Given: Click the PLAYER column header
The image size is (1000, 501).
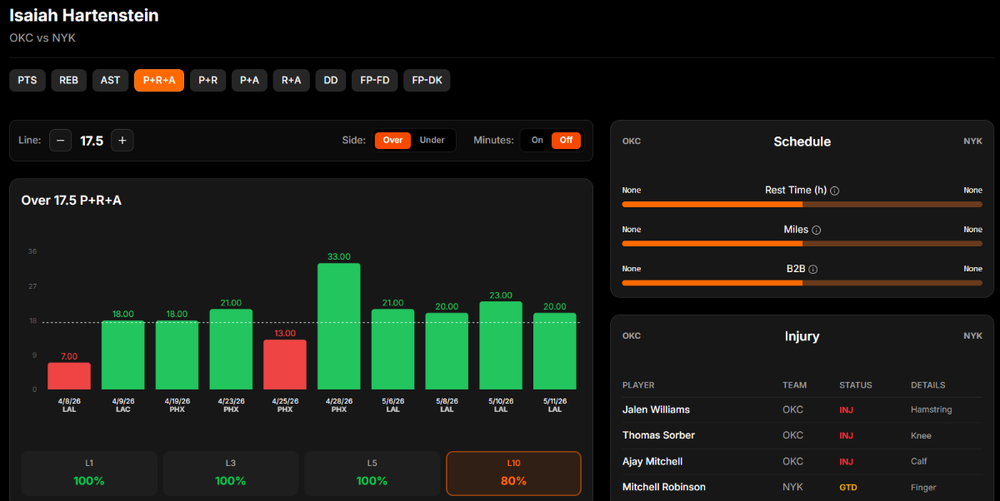Looking at the screenshot, I should point(638,385).
